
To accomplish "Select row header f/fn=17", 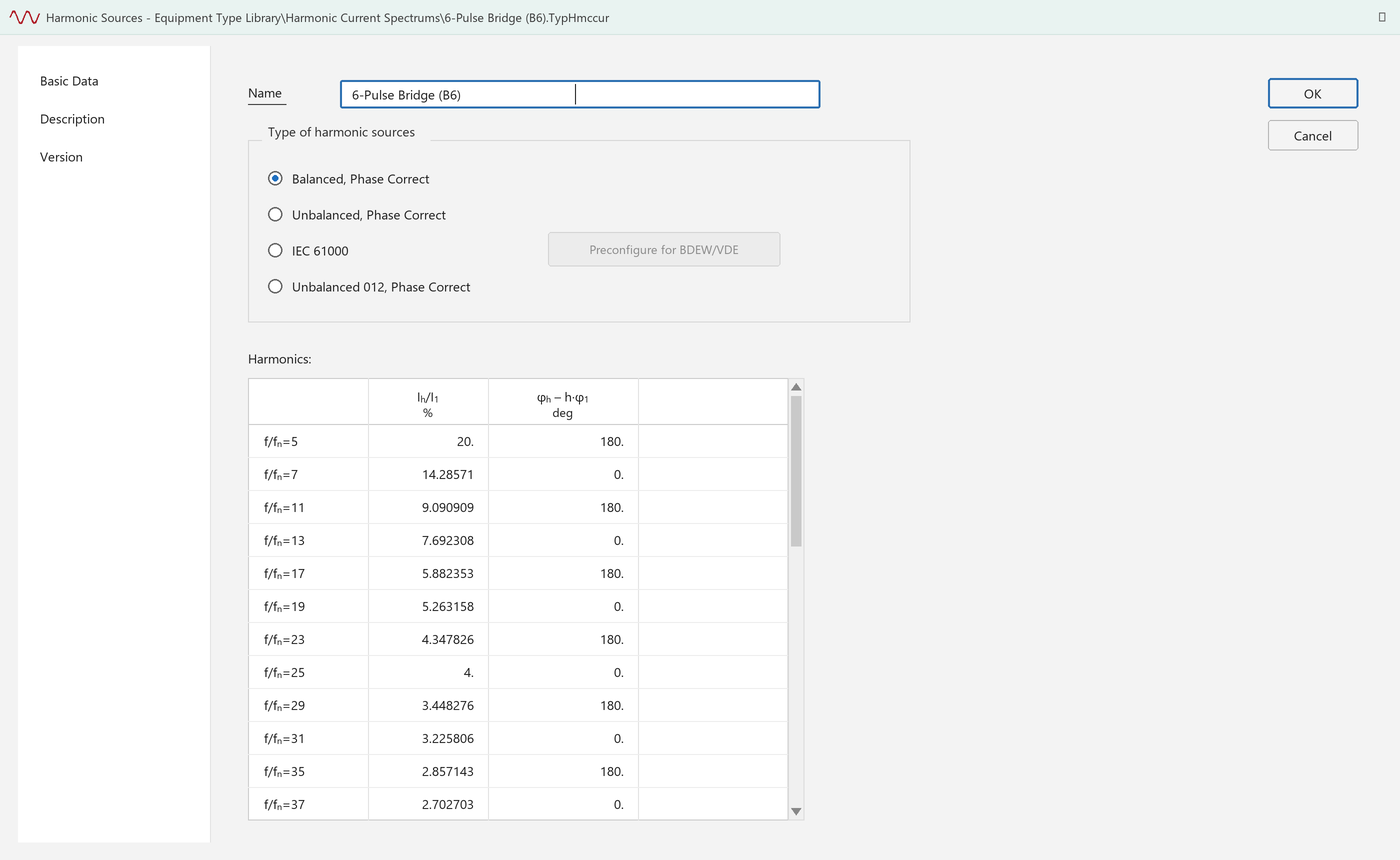I will pyautogui.click(x=308, y=573).
